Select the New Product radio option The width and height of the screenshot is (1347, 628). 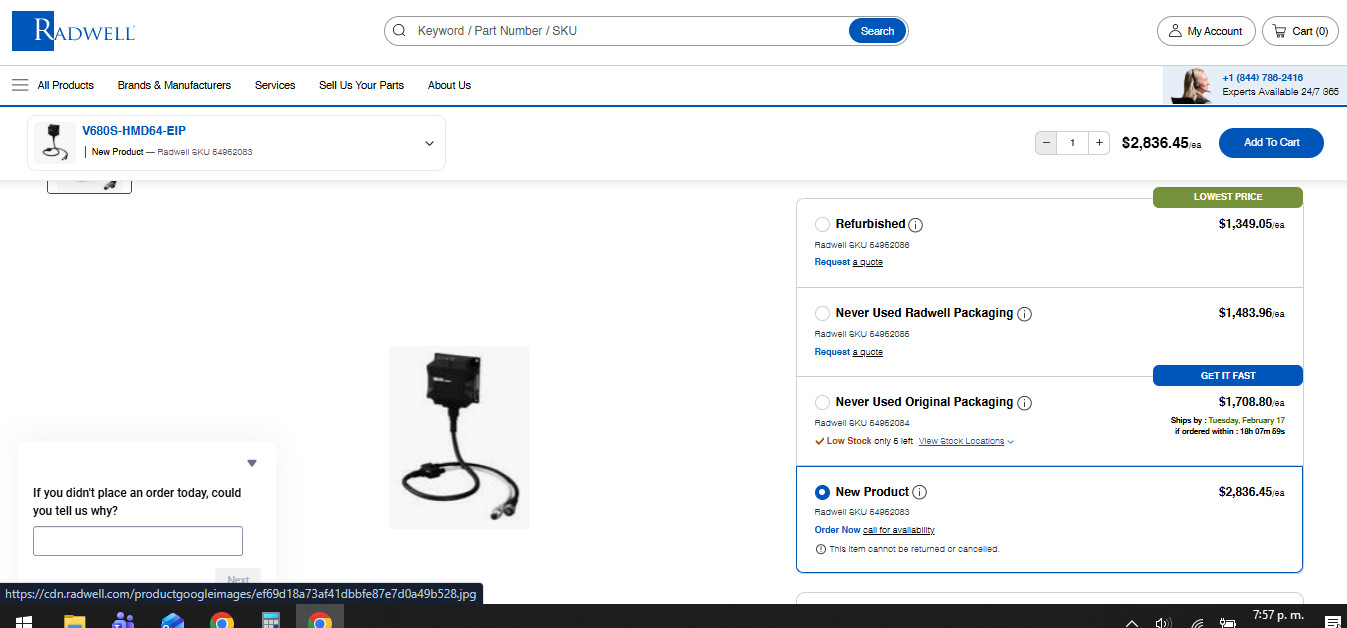coord(822,492)
